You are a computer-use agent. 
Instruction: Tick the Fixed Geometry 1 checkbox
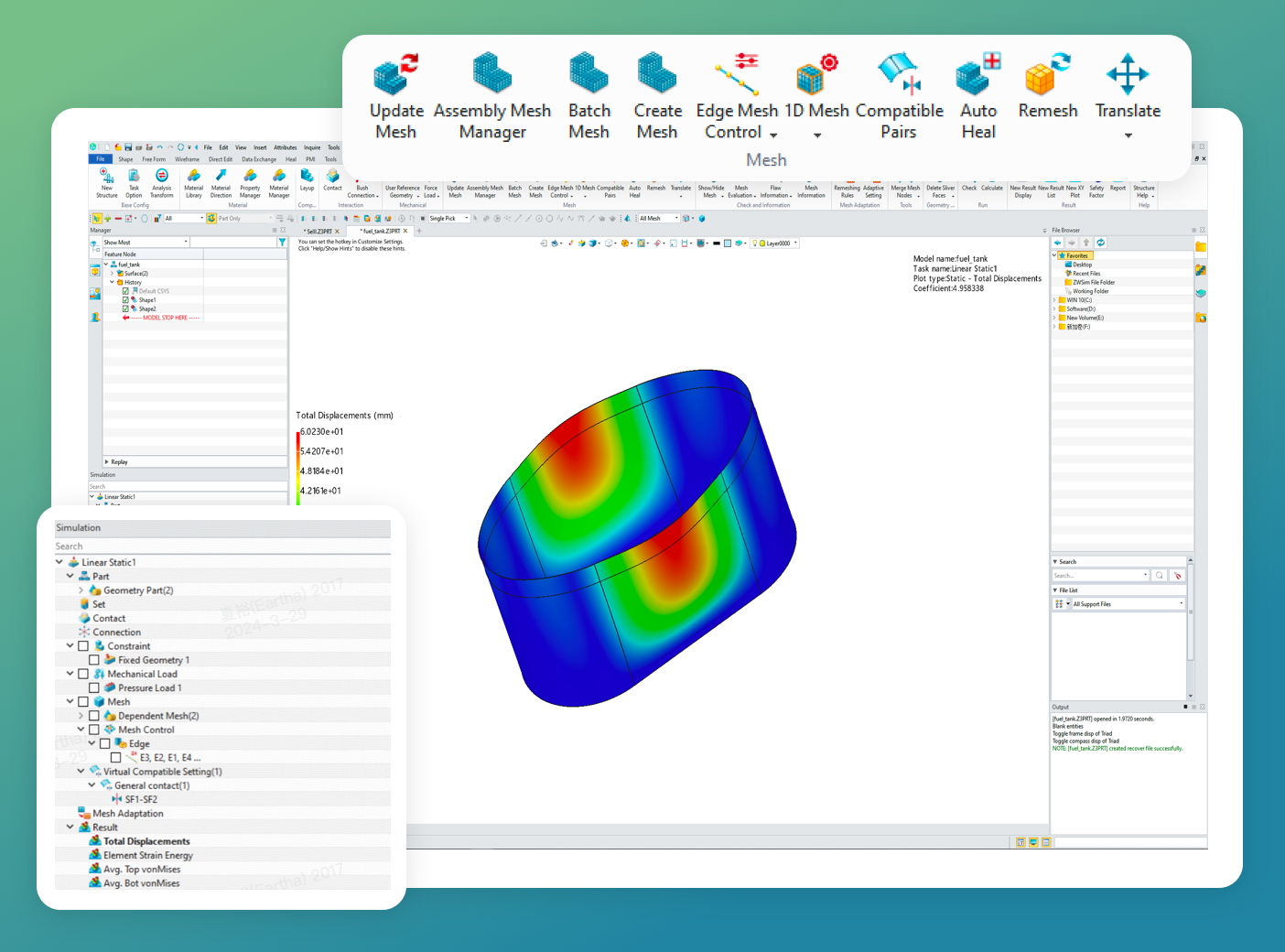[x=94, y=660]
